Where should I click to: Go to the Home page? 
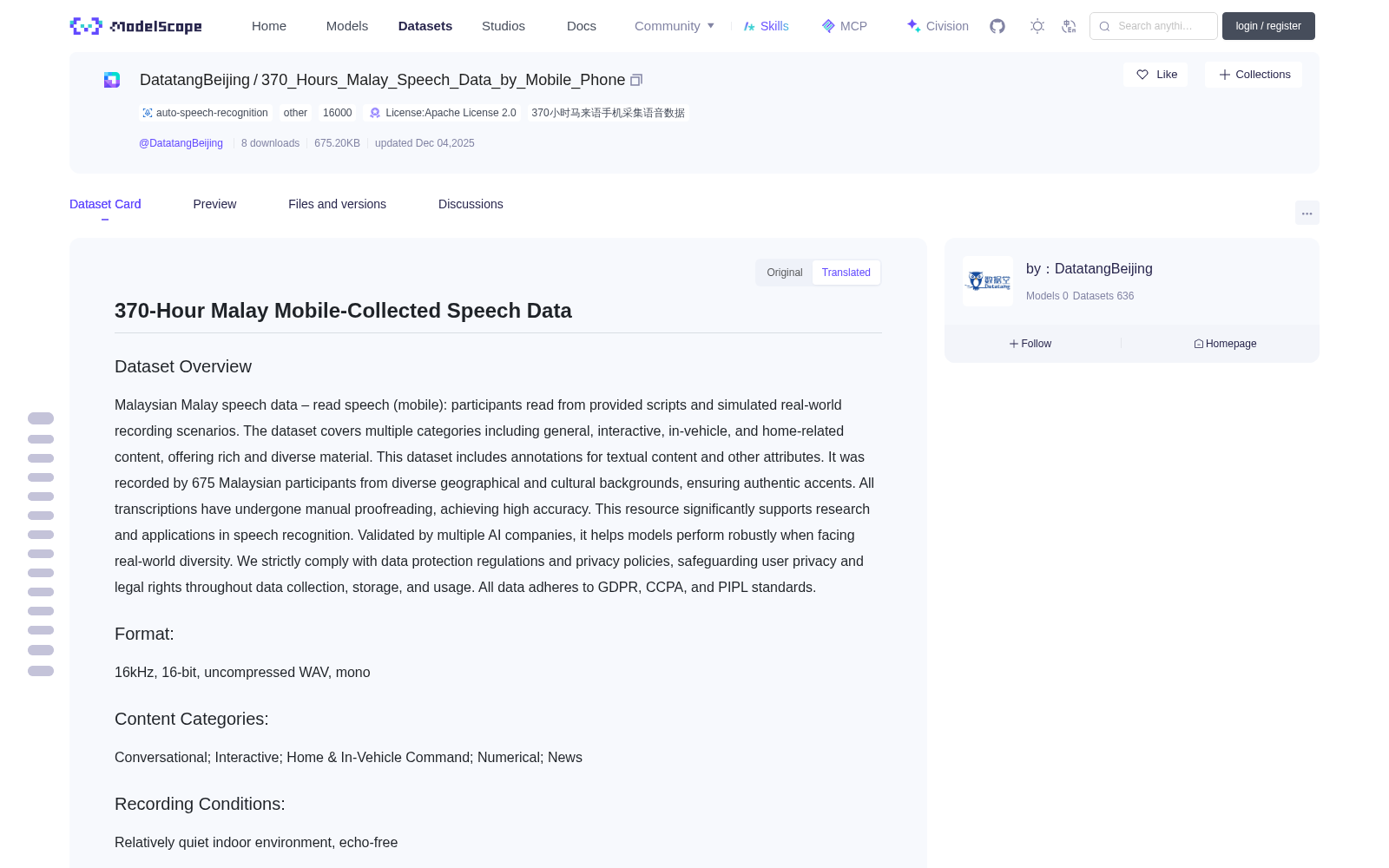pos(269,26)
